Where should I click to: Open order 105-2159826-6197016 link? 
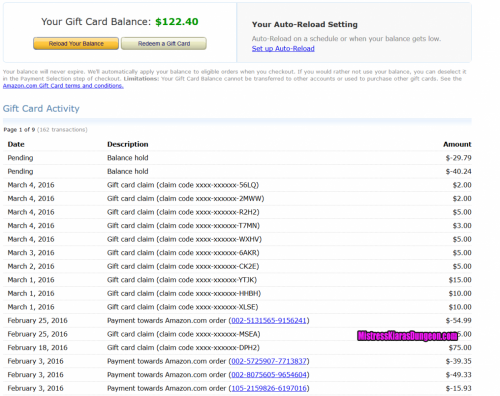pyautogui.click(x=269, y=388)
